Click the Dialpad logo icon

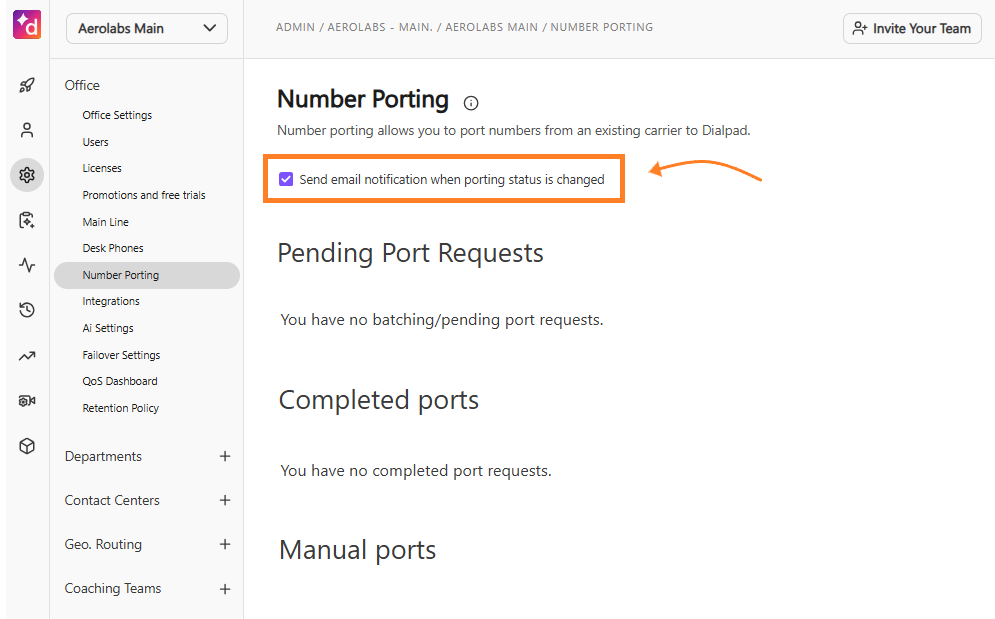coord(27,25)
